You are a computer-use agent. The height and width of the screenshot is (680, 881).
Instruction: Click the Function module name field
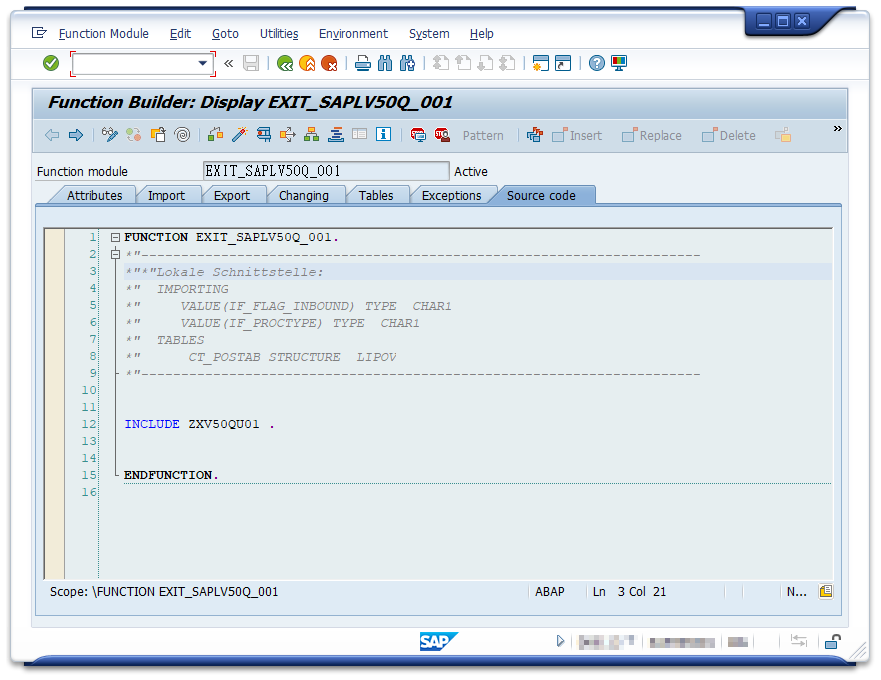pos(326,171)
